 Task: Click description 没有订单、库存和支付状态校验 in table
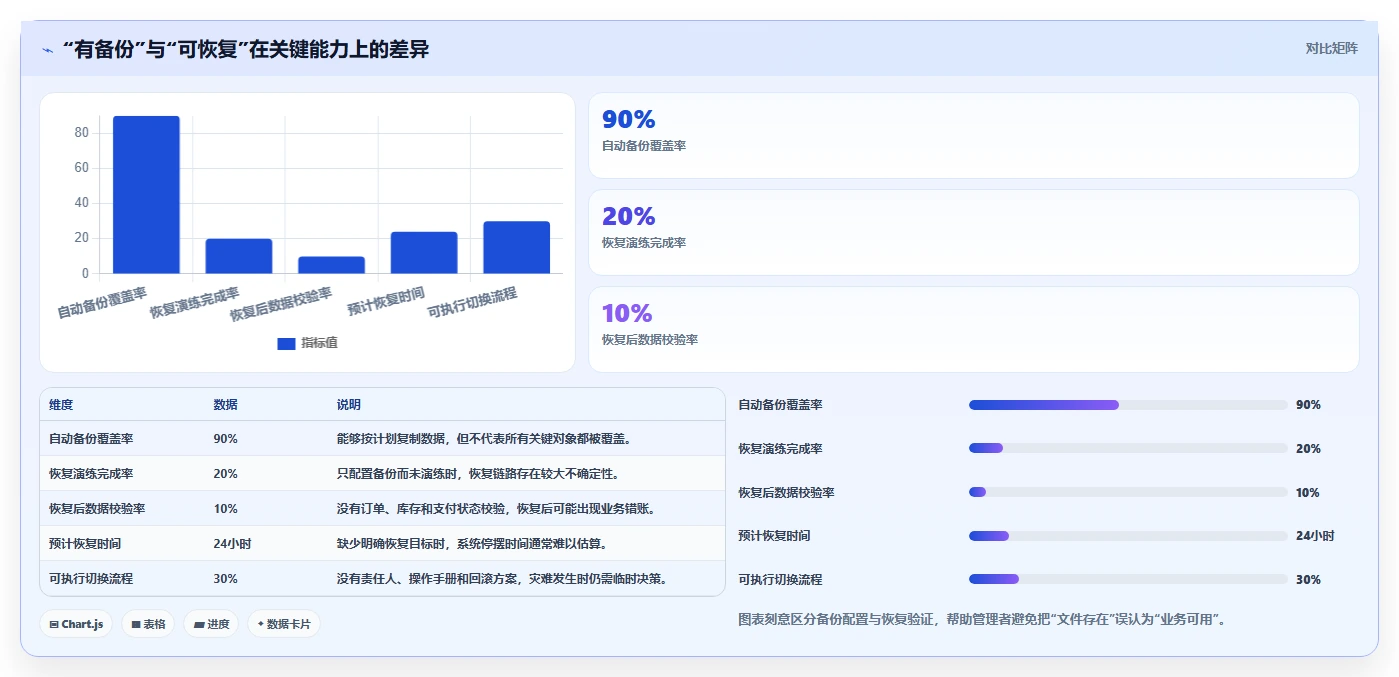pyautogui.click(x=497, y=509)
